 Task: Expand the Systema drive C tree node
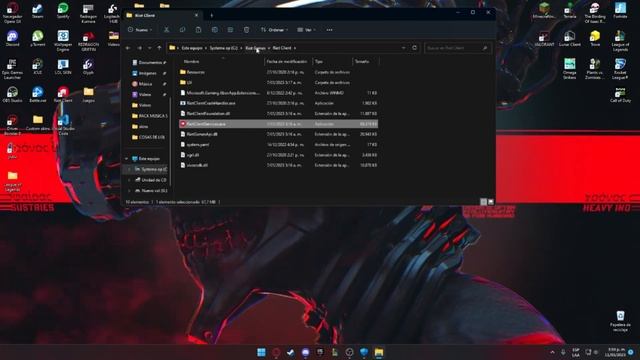pos(129,169)
